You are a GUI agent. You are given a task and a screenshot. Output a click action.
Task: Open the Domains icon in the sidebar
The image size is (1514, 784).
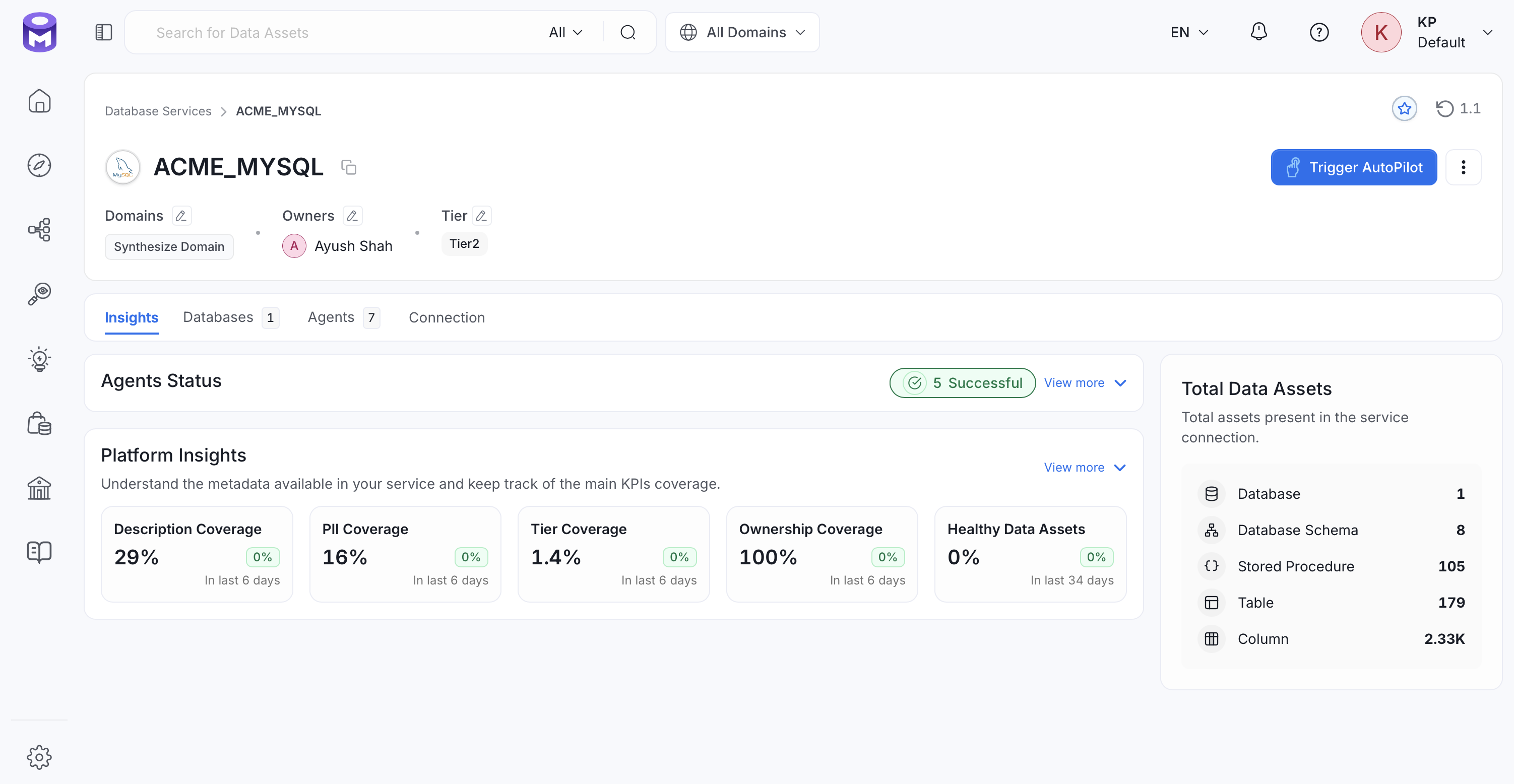39,423
